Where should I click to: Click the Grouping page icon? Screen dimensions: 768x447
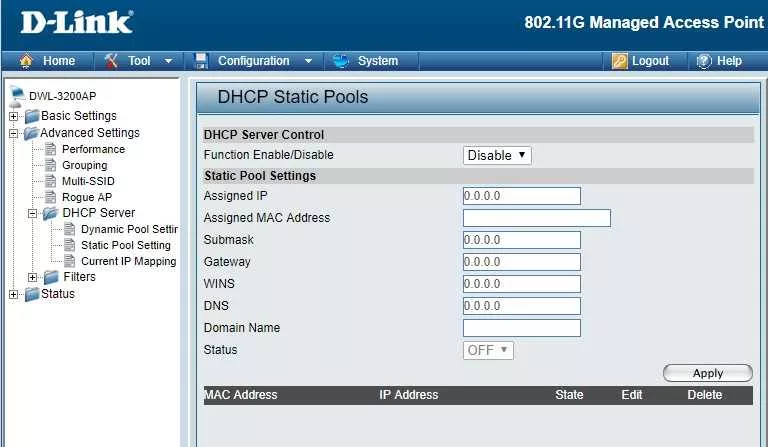click(50, 165)
